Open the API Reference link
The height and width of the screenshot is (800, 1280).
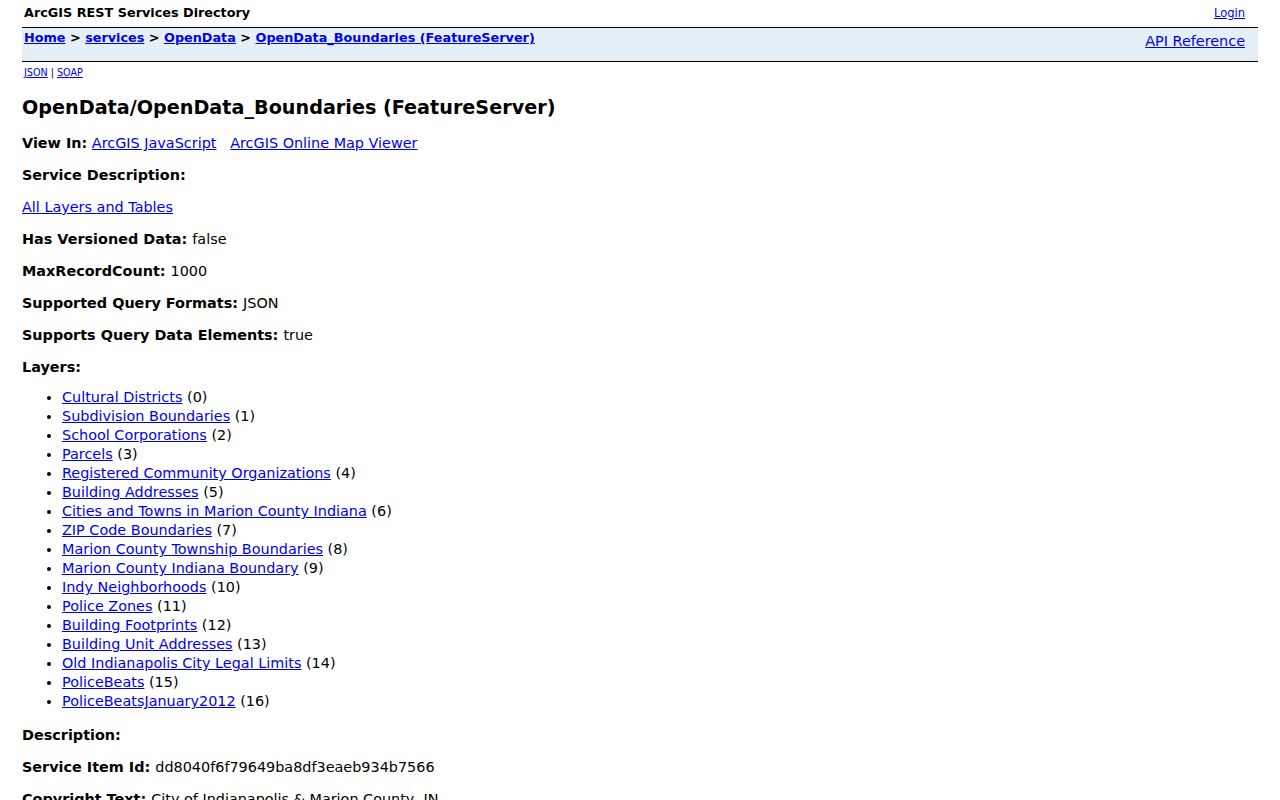[1195, 41]
